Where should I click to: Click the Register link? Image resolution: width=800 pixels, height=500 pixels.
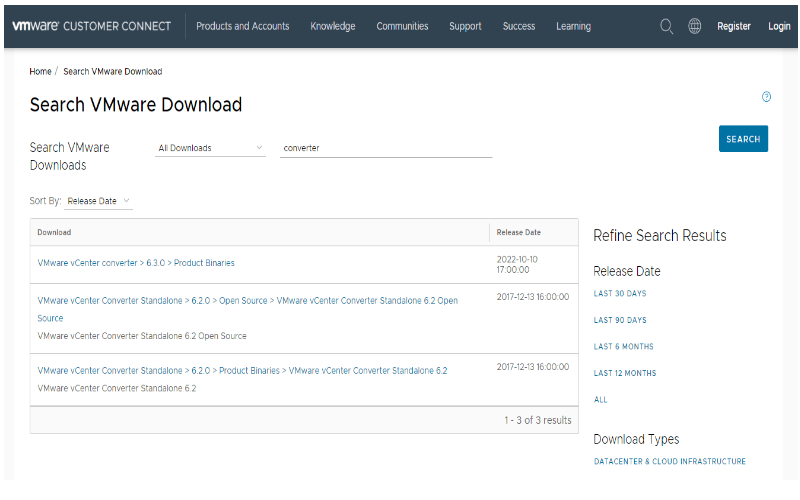coord(734,26)
